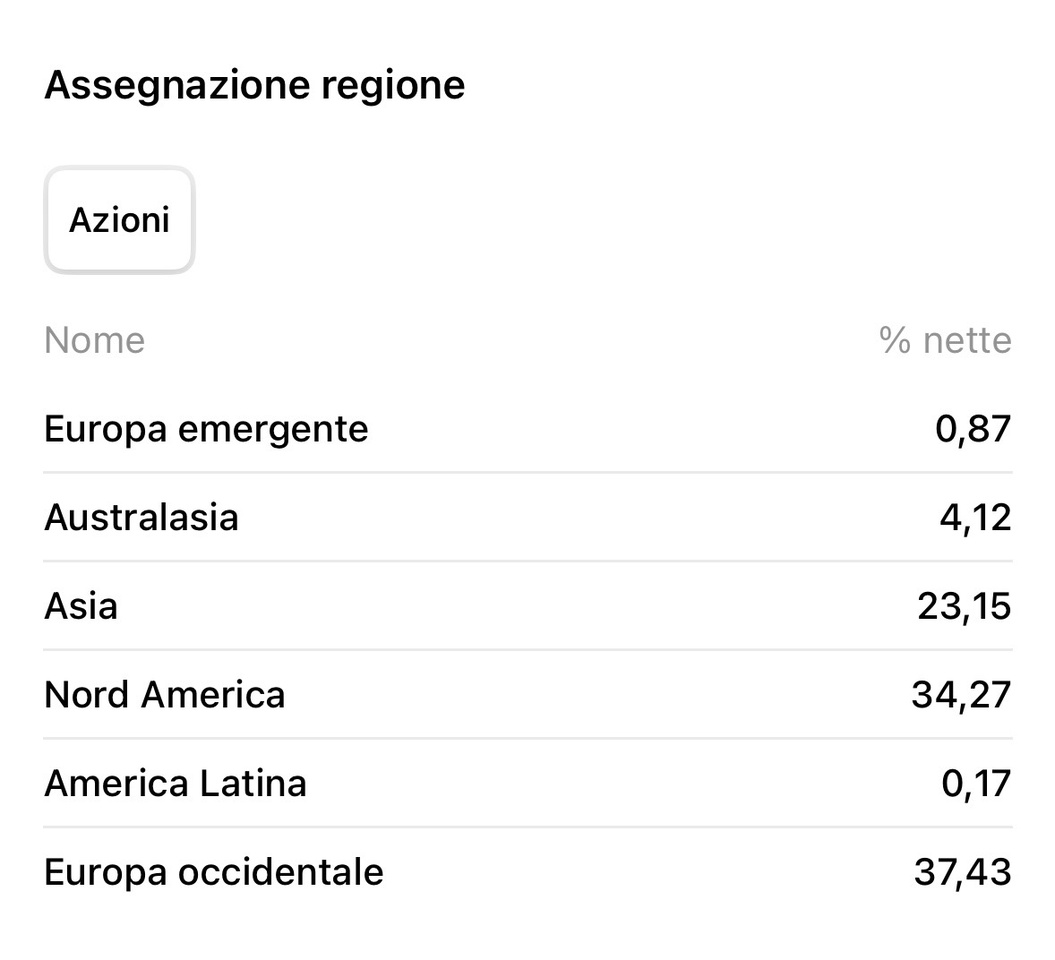The width and height of the screenshot is (1055, 960).
Task: Click the 0,87 percentage value
Action: (974, 429)
